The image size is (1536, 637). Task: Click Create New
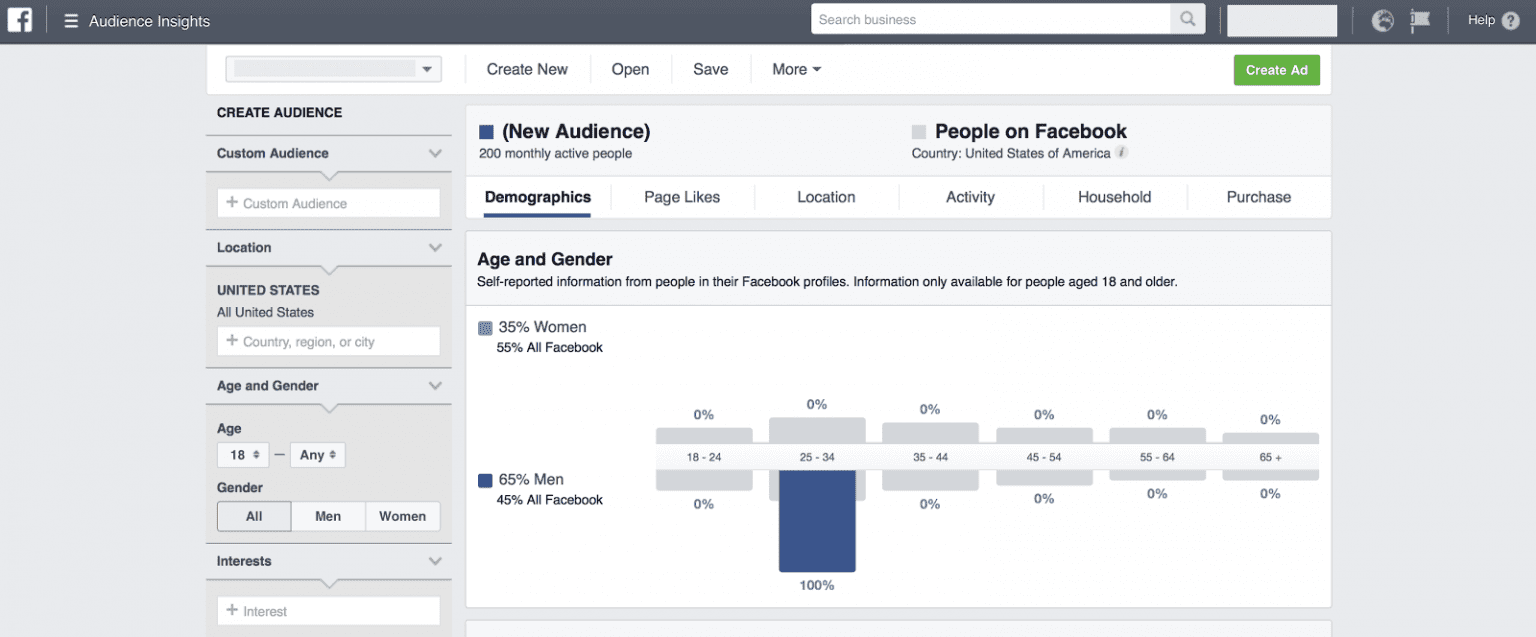coord(527,69)
